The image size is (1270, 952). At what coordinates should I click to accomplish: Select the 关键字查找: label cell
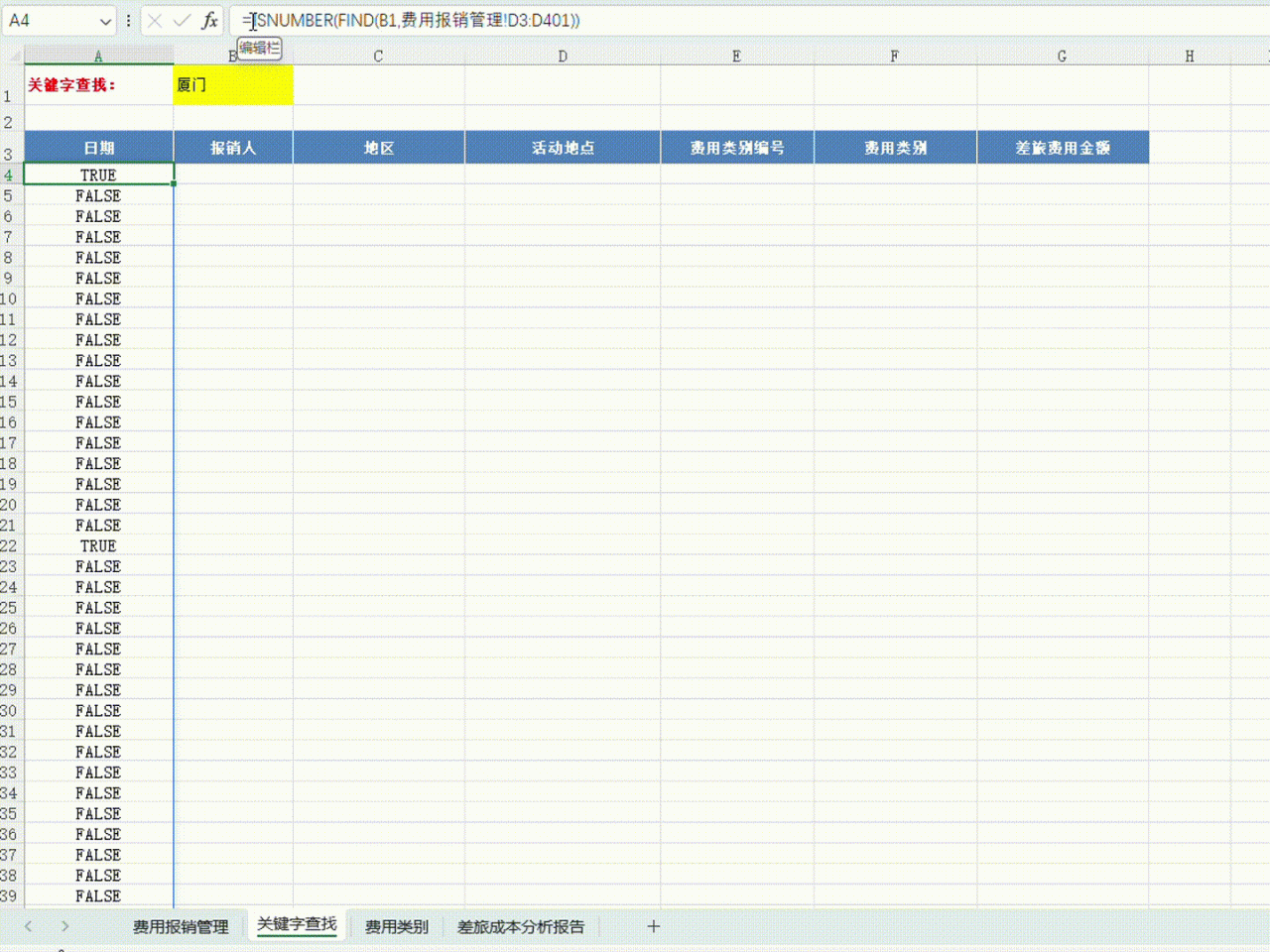point(98,85)
